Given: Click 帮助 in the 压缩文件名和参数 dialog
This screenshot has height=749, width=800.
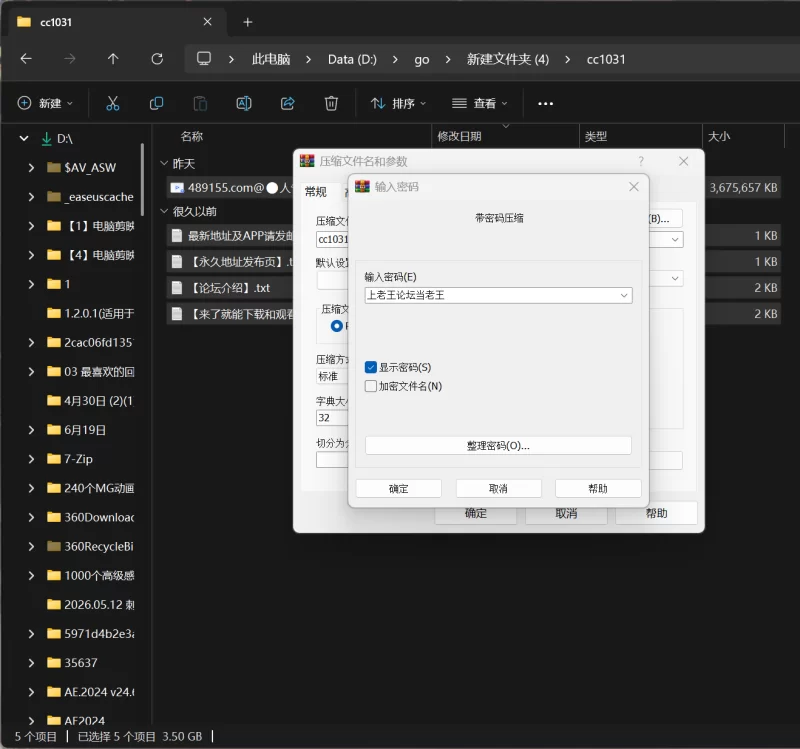Looking at the screenshot, I should [x=656, y=513].
